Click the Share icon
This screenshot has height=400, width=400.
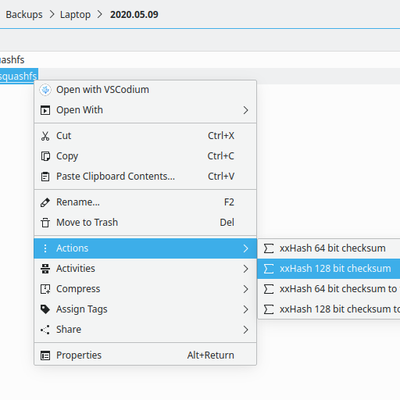pos(45,330)
